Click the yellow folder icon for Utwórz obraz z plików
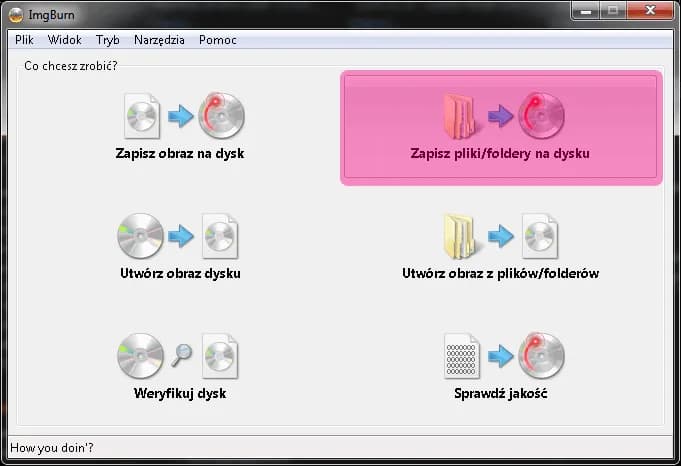 click(462, 236)
